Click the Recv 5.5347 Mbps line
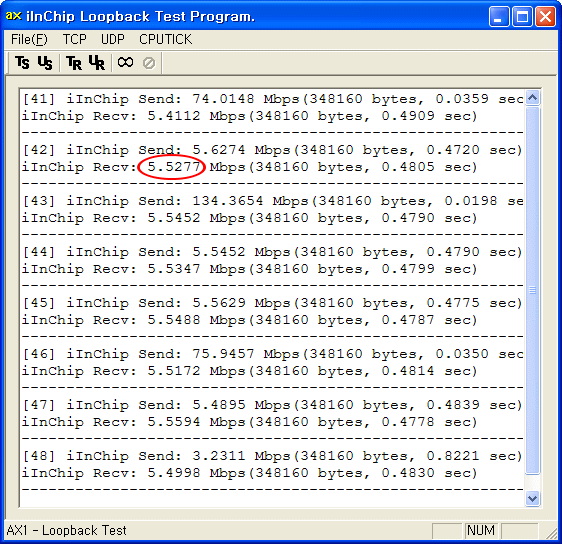 click(x=249, y=269)
